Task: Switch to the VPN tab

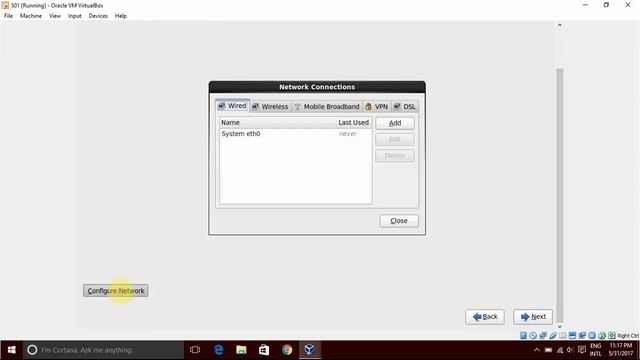Action: (x=377, y=107)
